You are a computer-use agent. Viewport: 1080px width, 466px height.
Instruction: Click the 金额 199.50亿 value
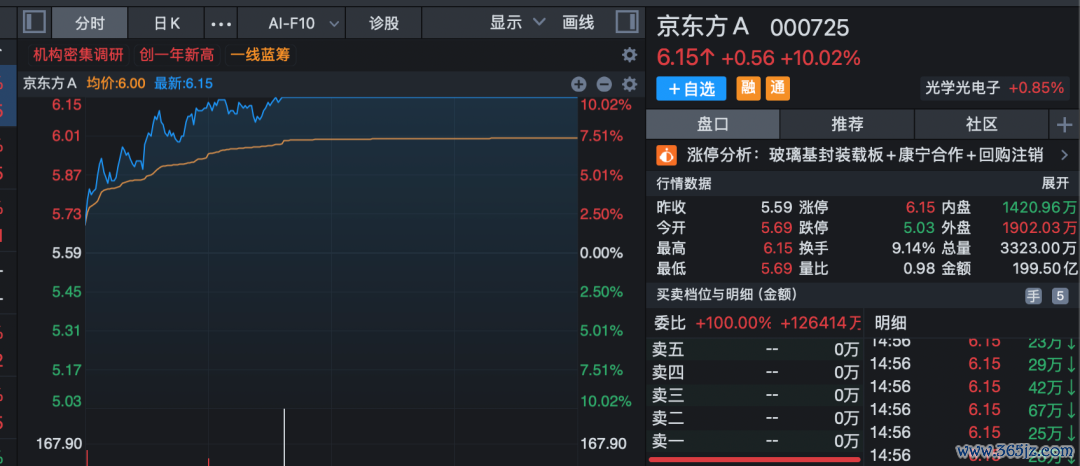(1044, 268)
